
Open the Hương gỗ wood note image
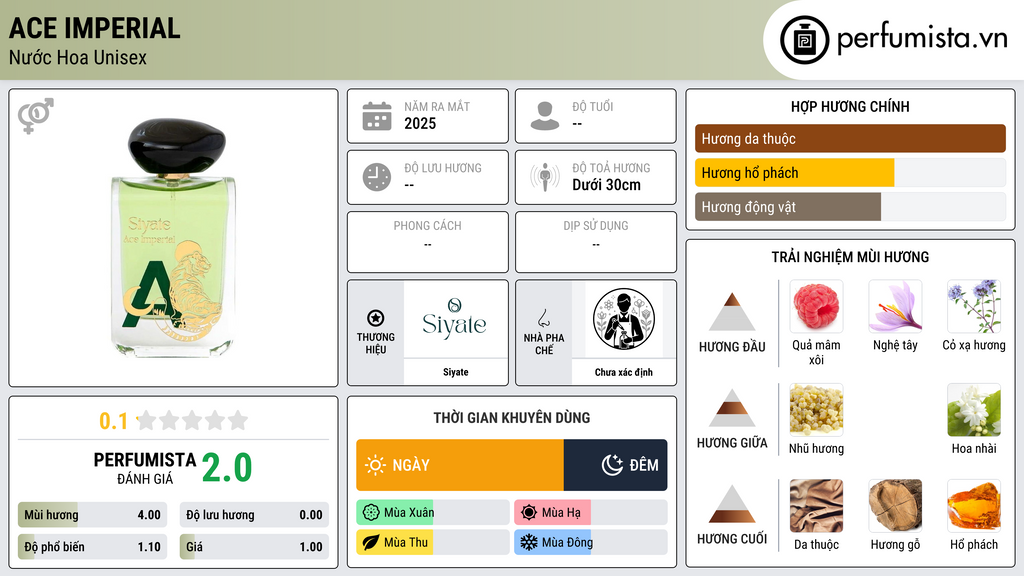tap(895, 505)
